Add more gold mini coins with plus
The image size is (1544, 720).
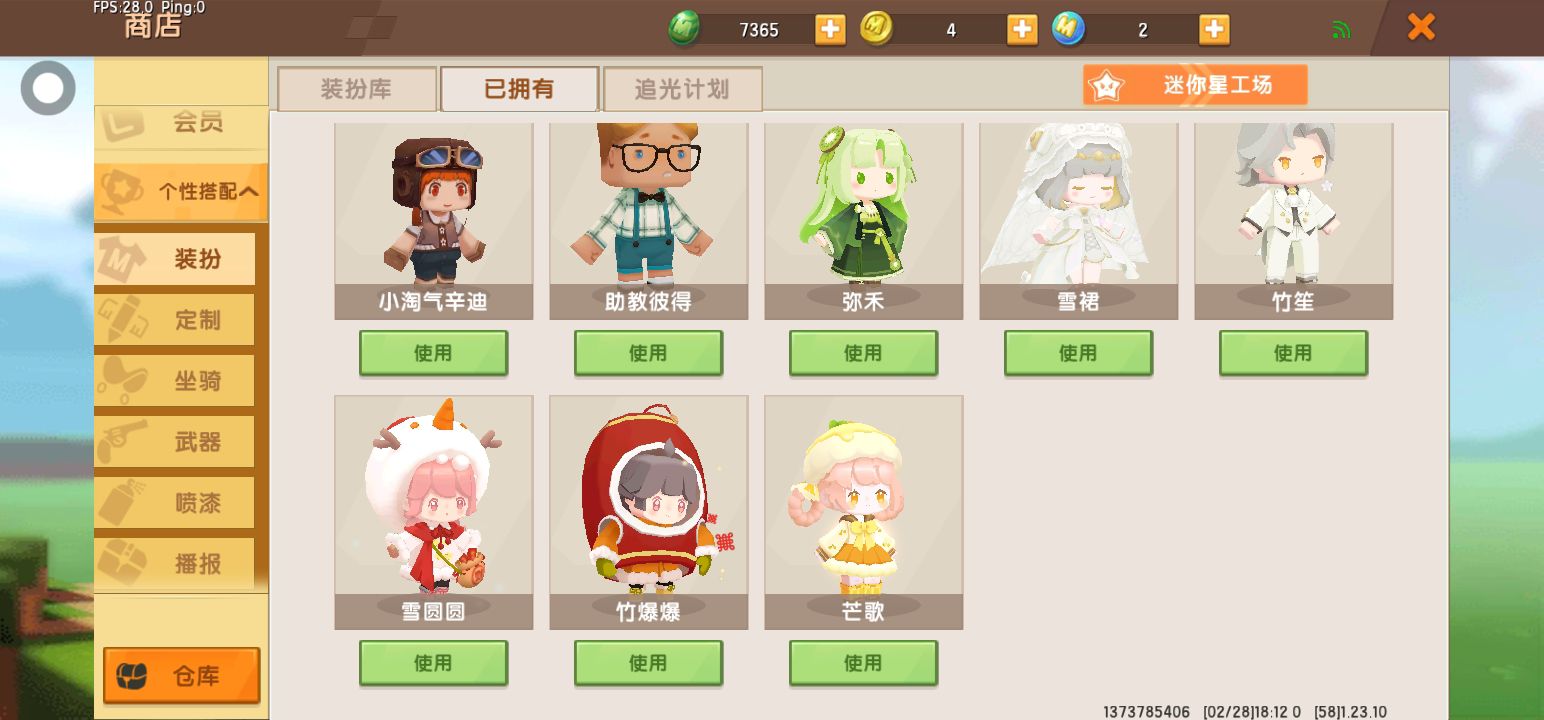[x=1022, y=30]
